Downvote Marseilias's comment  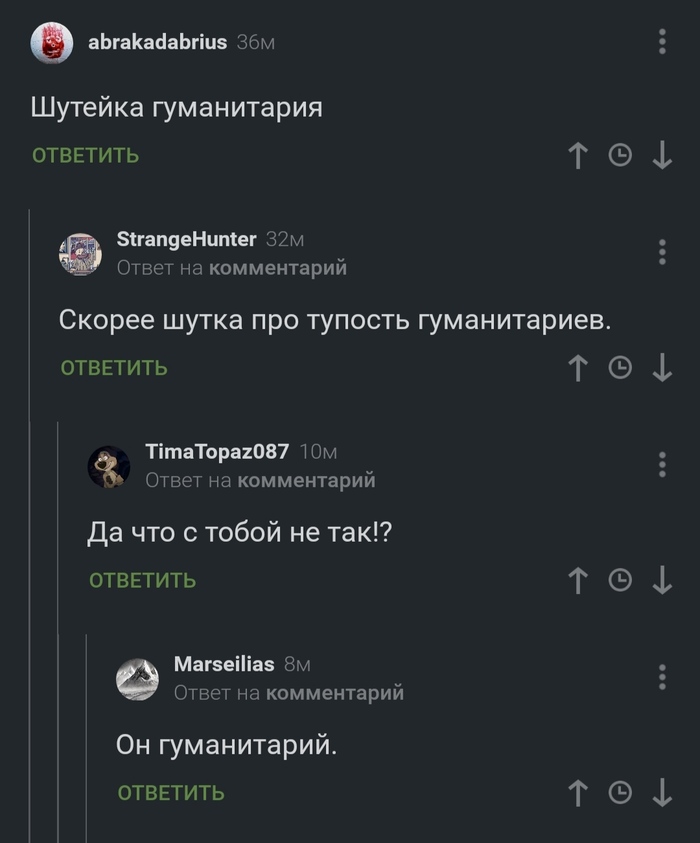pyautogui.click(x=663, y=791)
